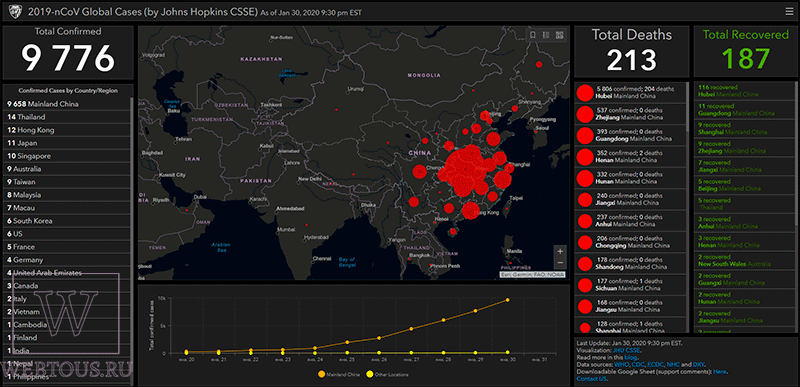Select Thailand in the country list

click(x=66, y=117)
